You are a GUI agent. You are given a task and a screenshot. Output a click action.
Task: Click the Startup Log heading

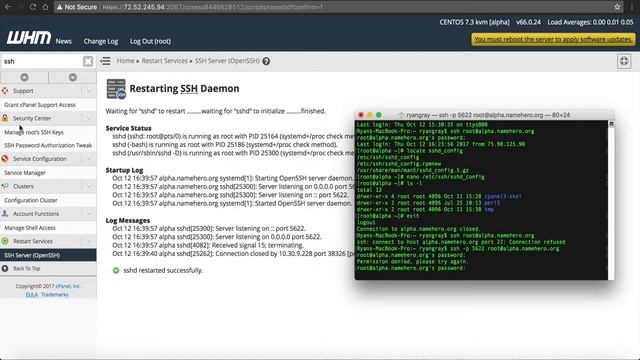(124, 170)
